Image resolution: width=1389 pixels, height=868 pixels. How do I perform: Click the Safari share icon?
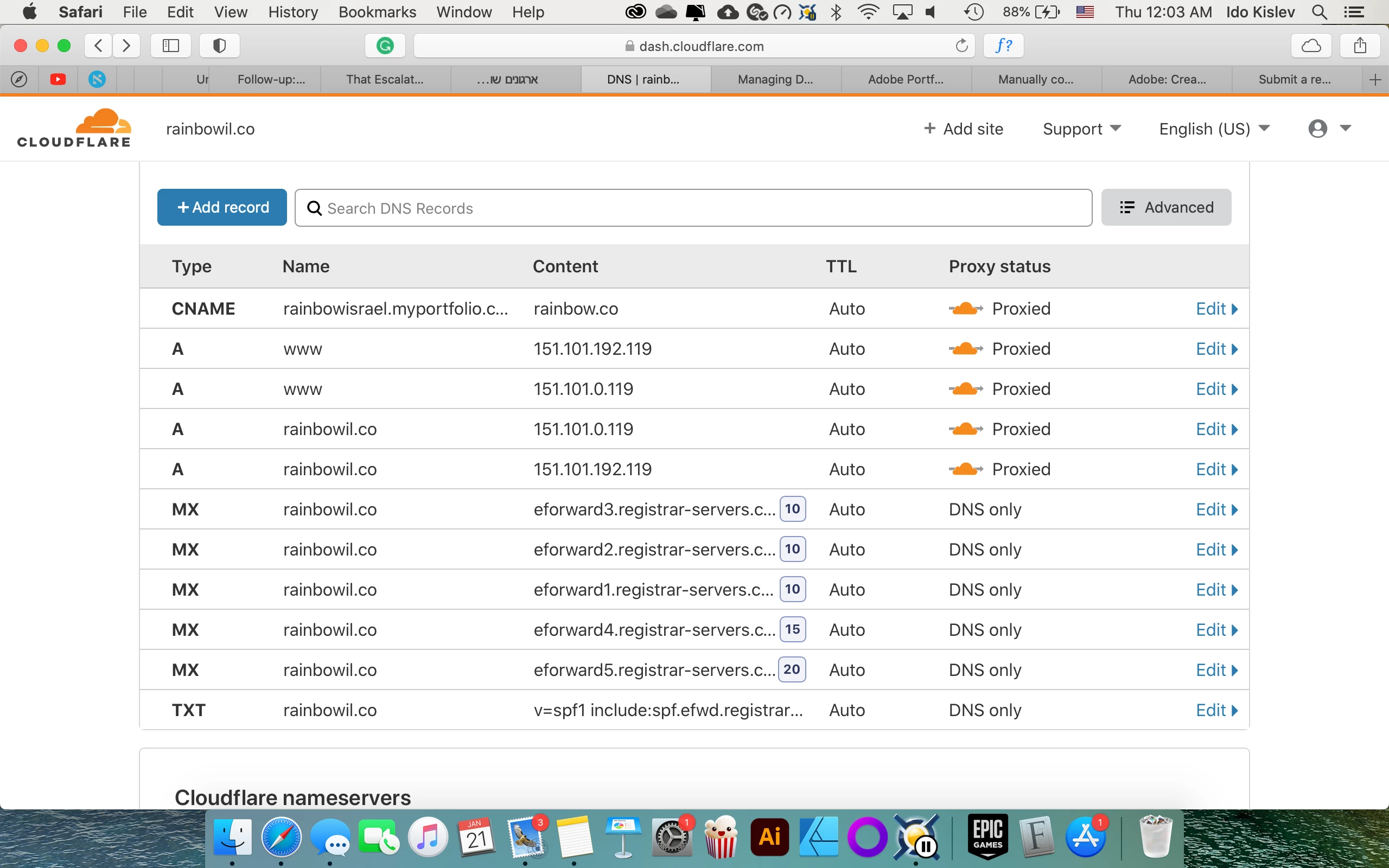[x=1359, y=46]
